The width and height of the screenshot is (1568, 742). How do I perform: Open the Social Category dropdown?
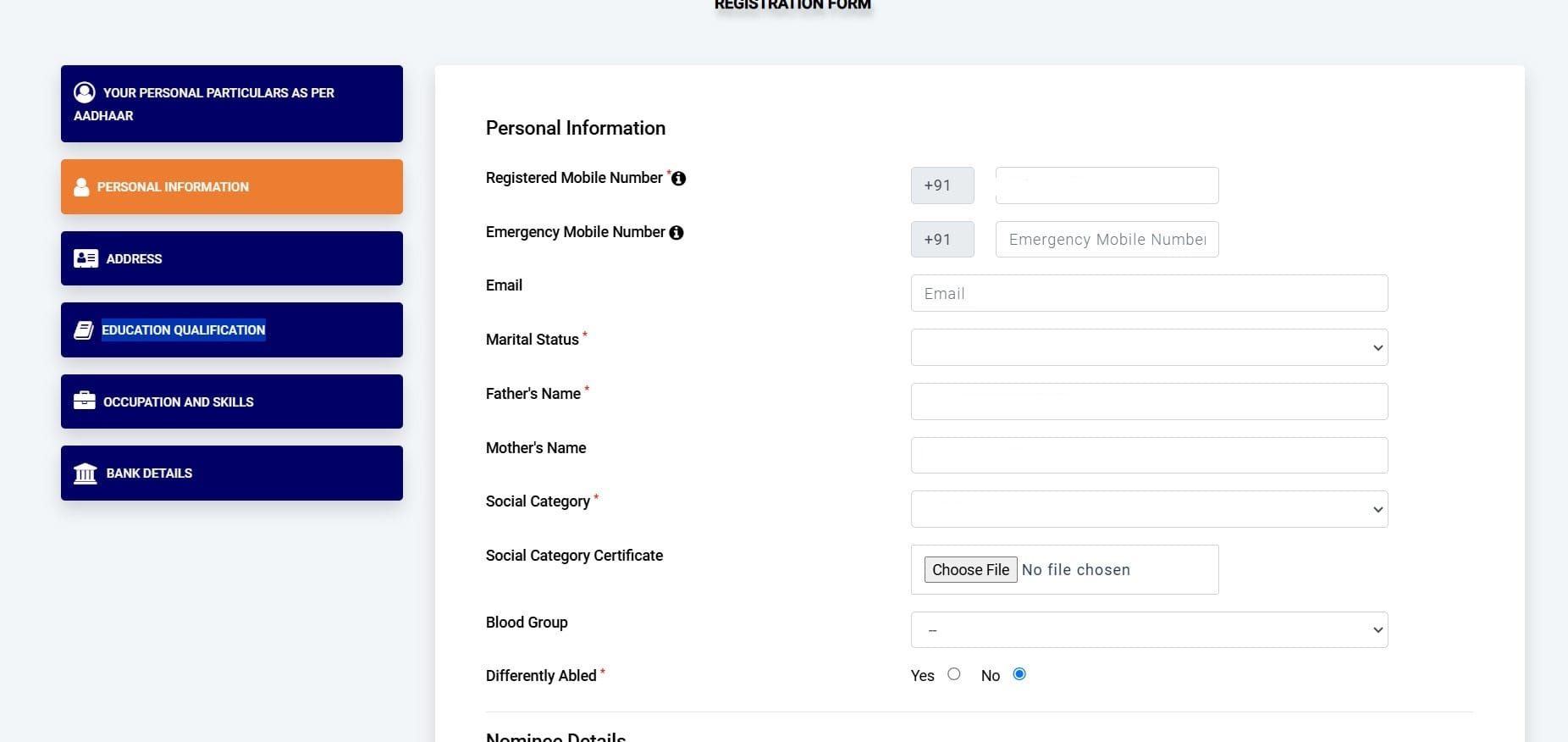tap(1148, 509)
